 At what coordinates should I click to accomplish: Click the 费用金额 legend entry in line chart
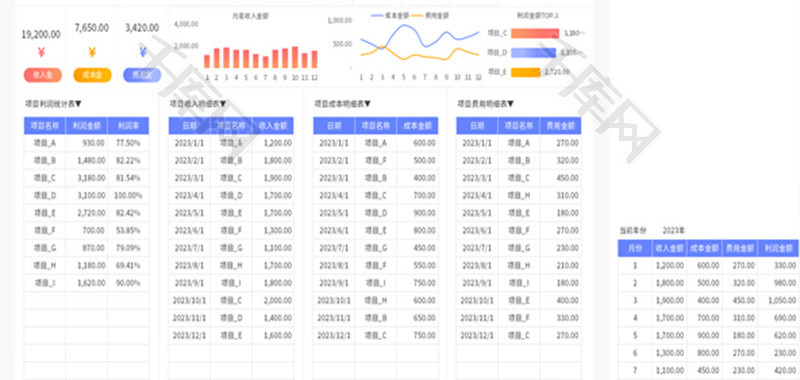(x=430, y=16)
